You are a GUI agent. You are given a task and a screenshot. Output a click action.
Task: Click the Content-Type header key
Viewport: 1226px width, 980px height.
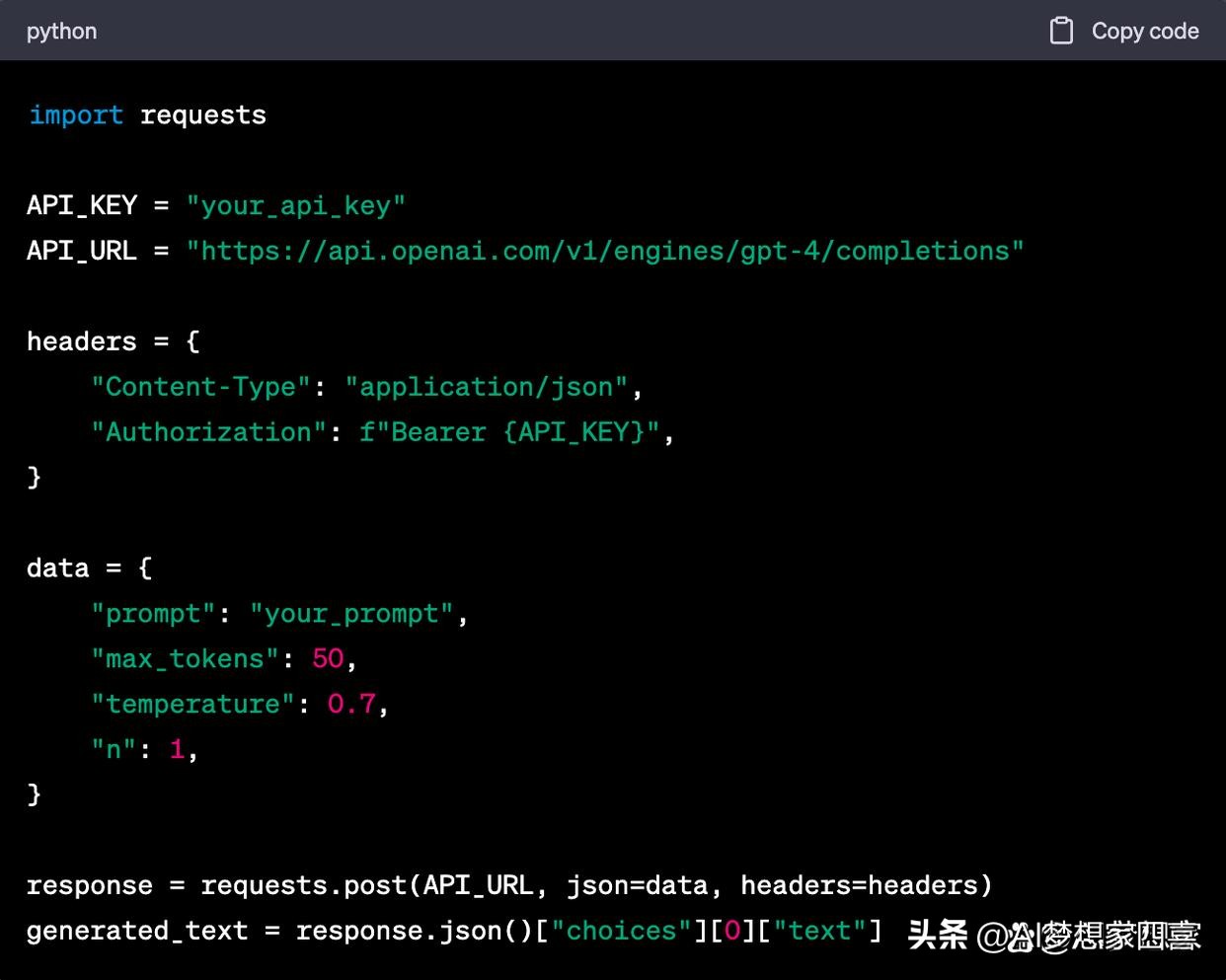pyautogui.click(x=201, y=386)
